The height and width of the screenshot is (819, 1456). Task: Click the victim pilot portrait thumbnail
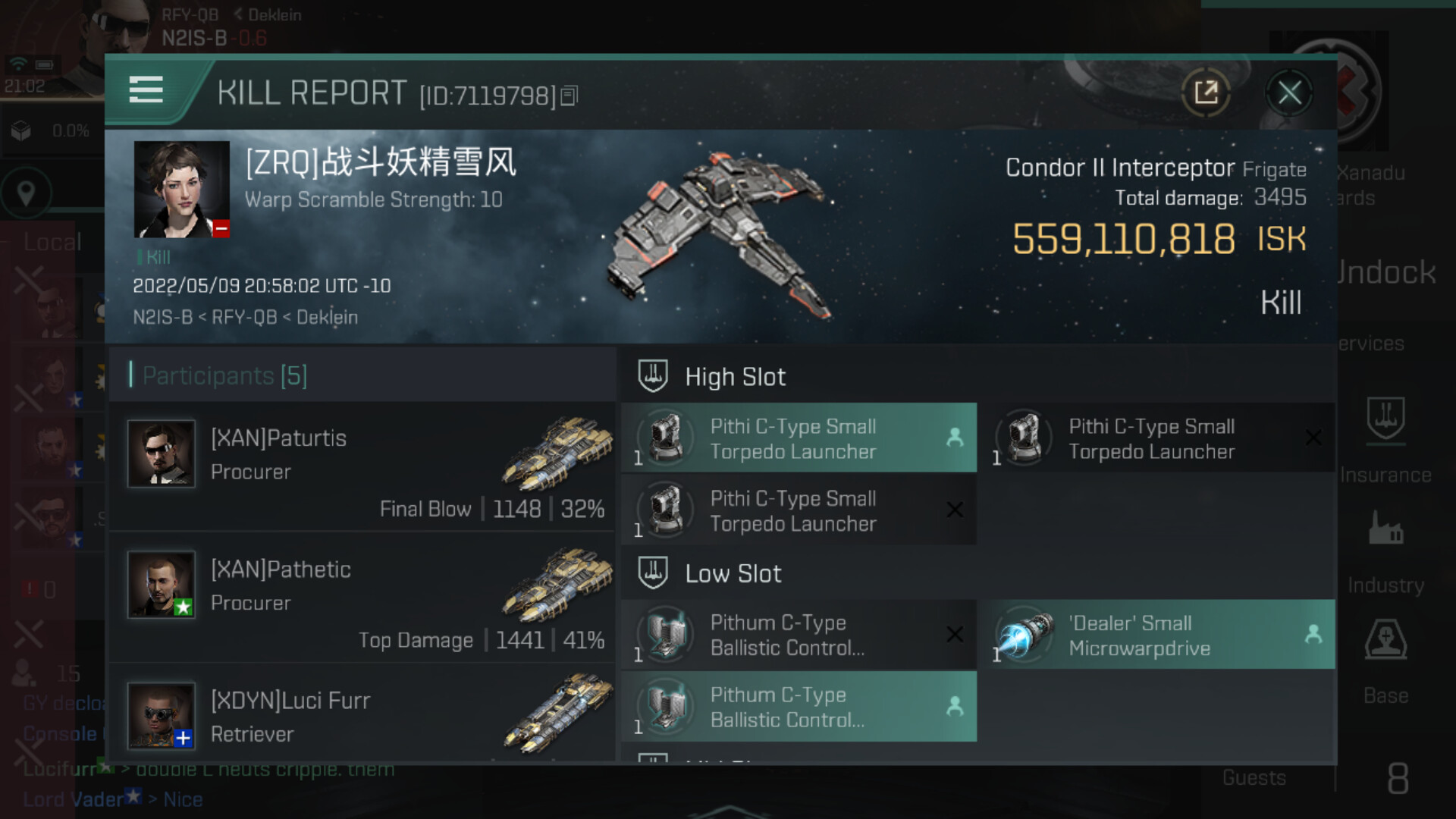(x=182, y=190)
